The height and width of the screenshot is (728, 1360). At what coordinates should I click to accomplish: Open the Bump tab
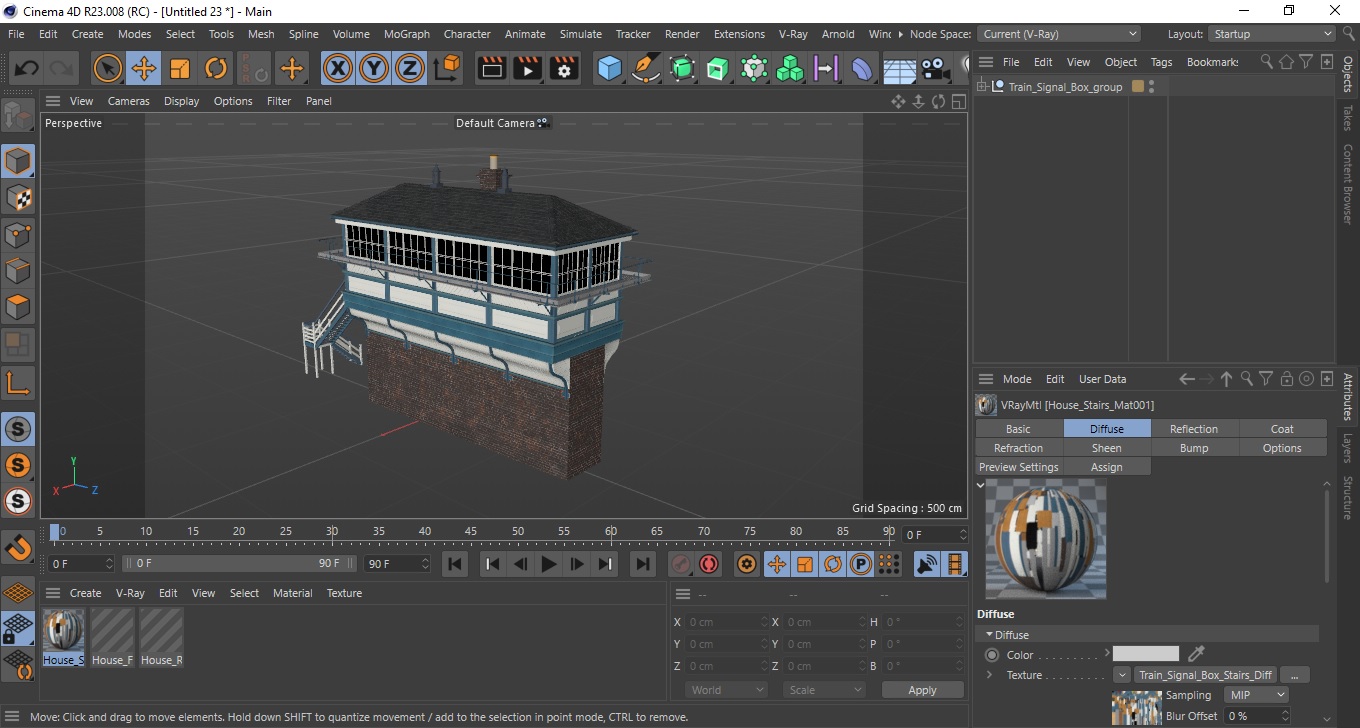[1194, 448]
